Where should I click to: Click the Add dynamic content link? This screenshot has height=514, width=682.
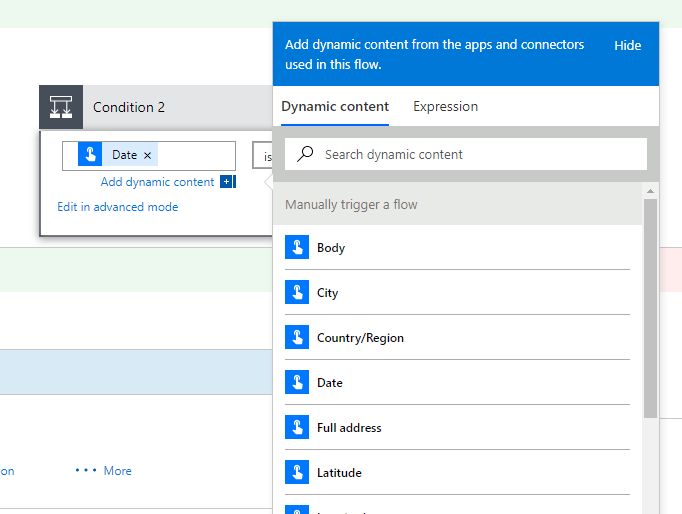(157, 182)
